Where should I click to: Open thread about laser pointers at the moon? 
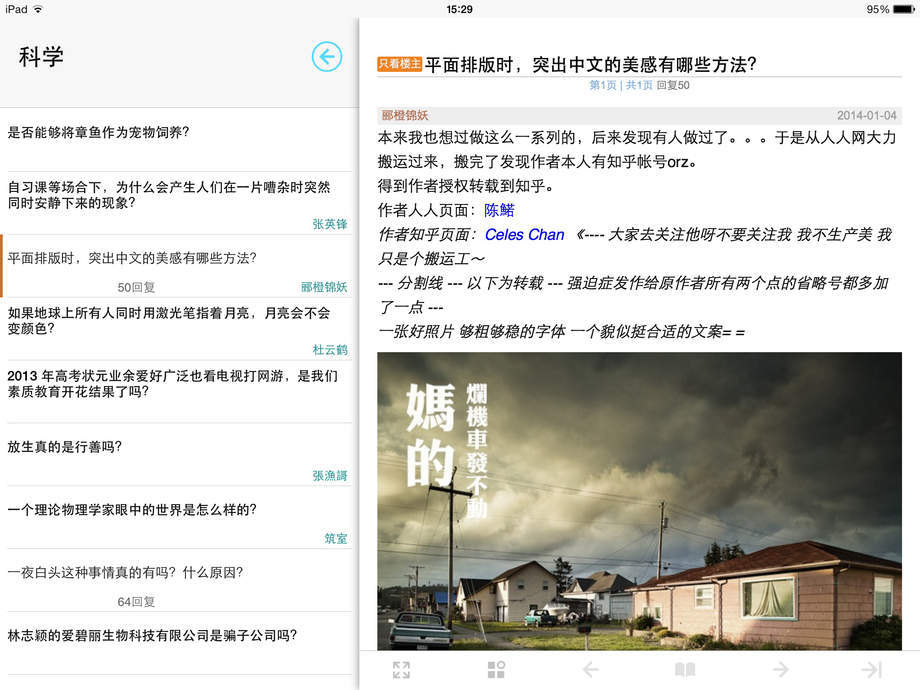(180, 329)
